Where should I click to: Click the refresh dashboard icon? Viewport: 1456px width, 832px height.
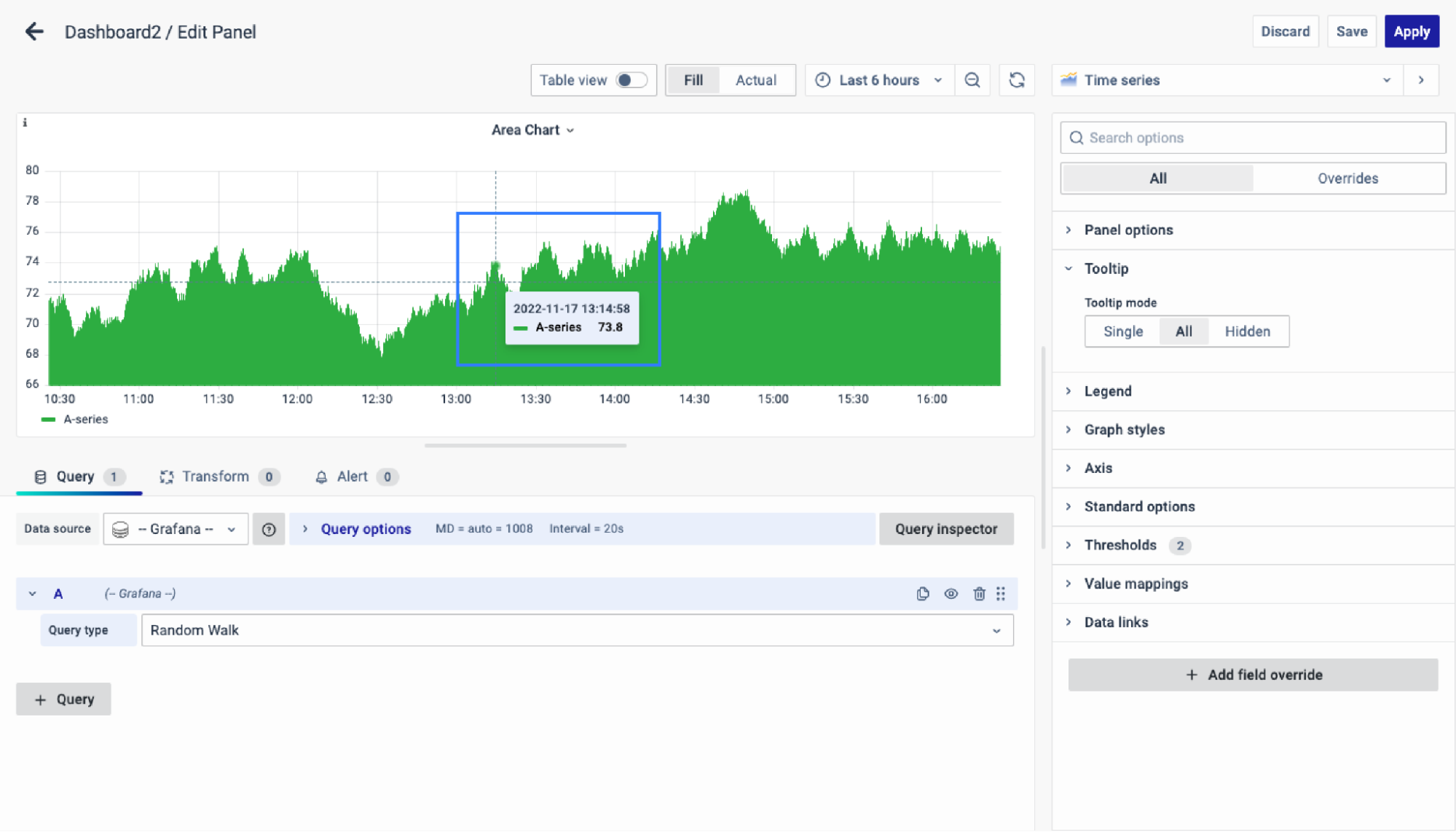[1017, 80]
